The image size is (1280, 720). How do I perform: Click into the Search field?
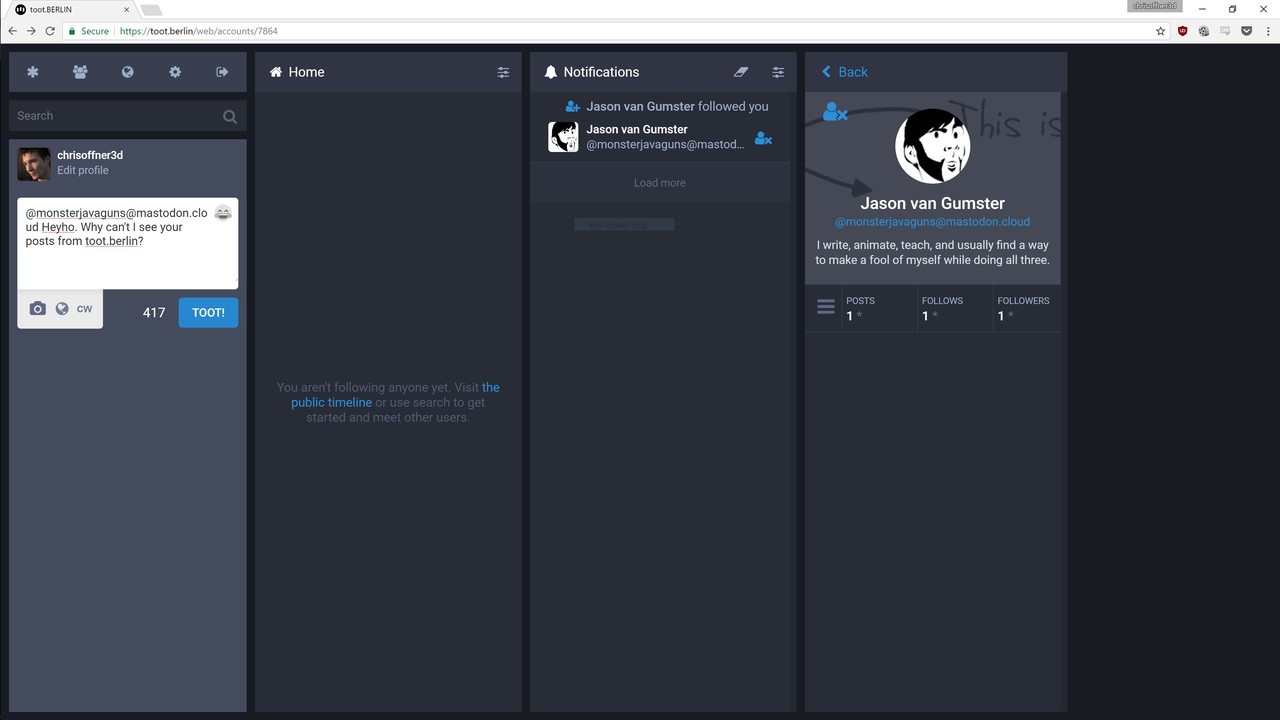pyautogui.click(x=115, y=116)
